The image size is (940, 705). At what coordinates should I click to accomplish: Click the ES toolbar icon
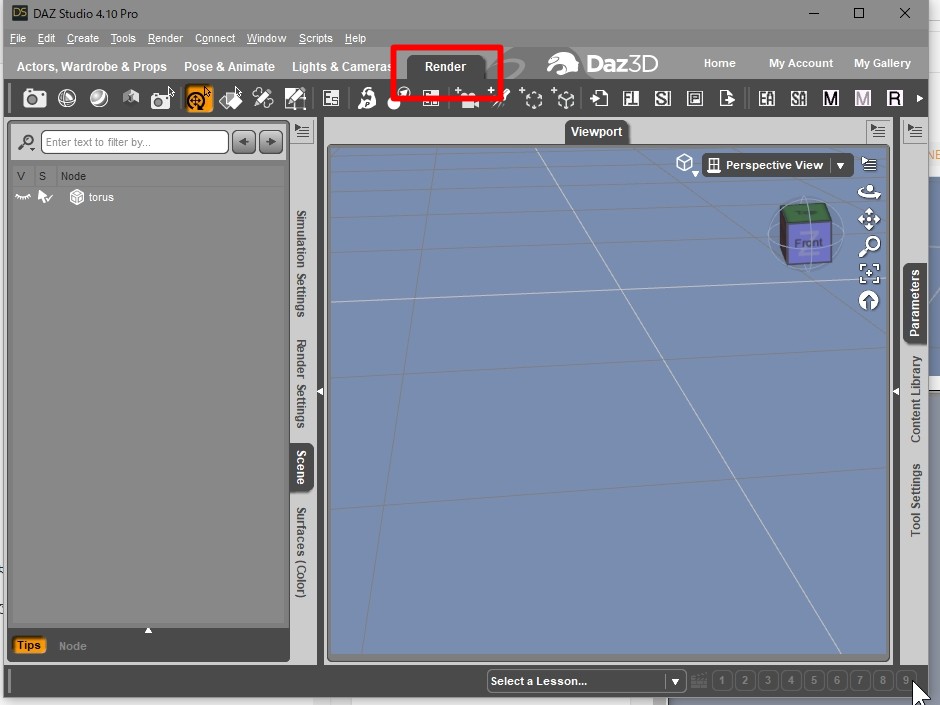(x=330, y=98)
